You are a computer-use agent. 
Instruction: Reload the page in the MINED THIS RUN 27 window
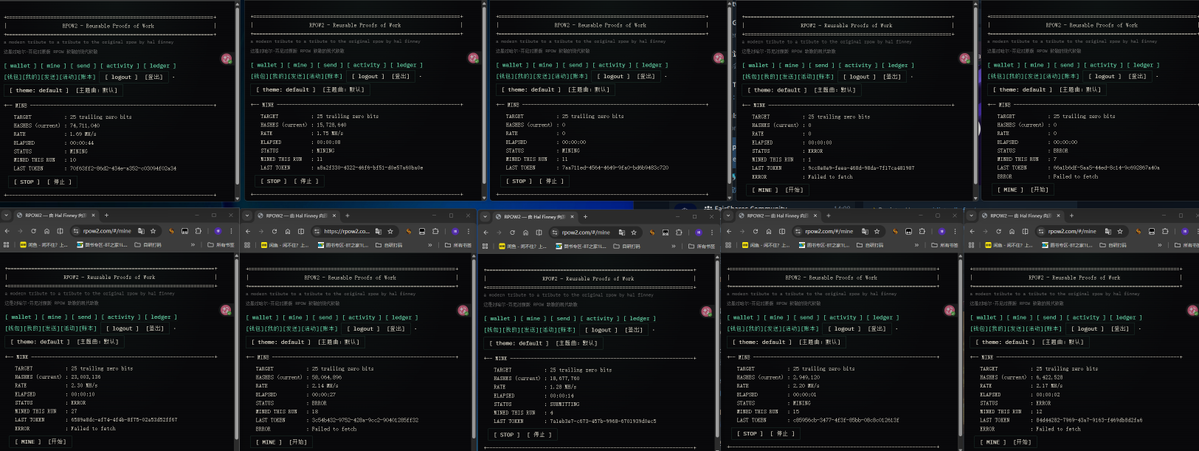point(33,231)
